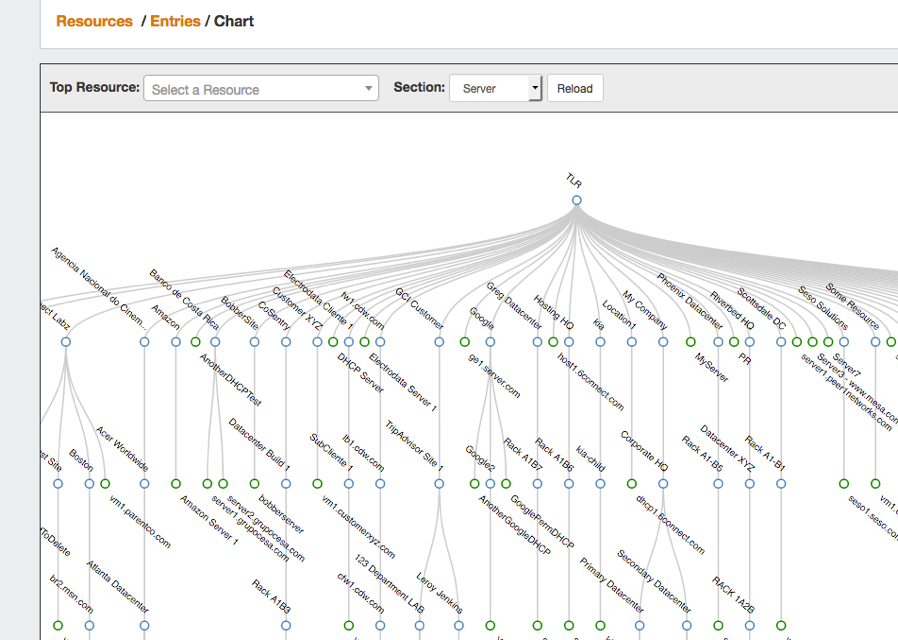Toggle the Boston node circle
The width and height of the screenshot is (898, 640).
click(89, 484)
